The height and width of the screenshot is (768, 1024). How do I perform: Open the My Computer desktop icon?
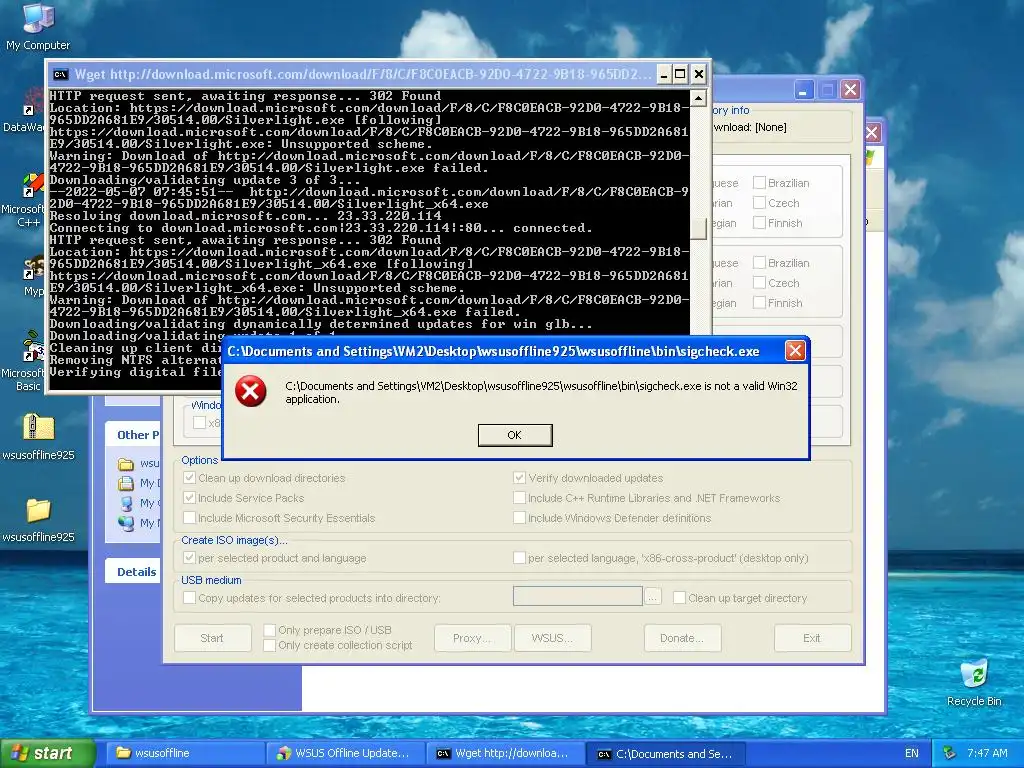tap(38, 27)
